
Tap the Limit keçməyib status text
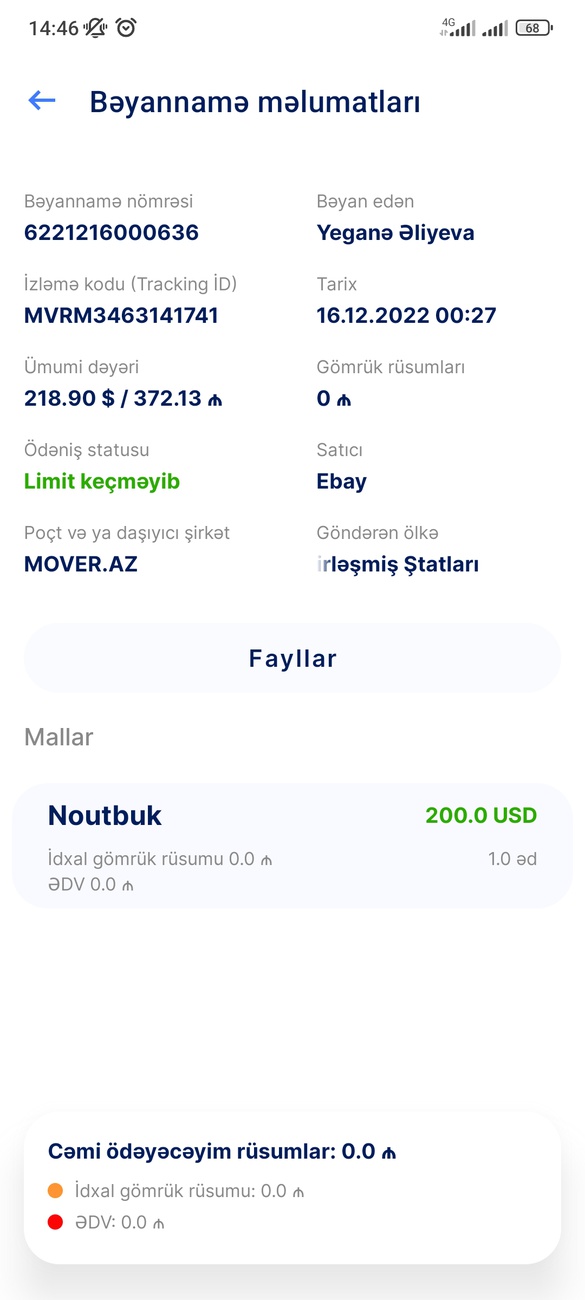(x=102, y=482)
